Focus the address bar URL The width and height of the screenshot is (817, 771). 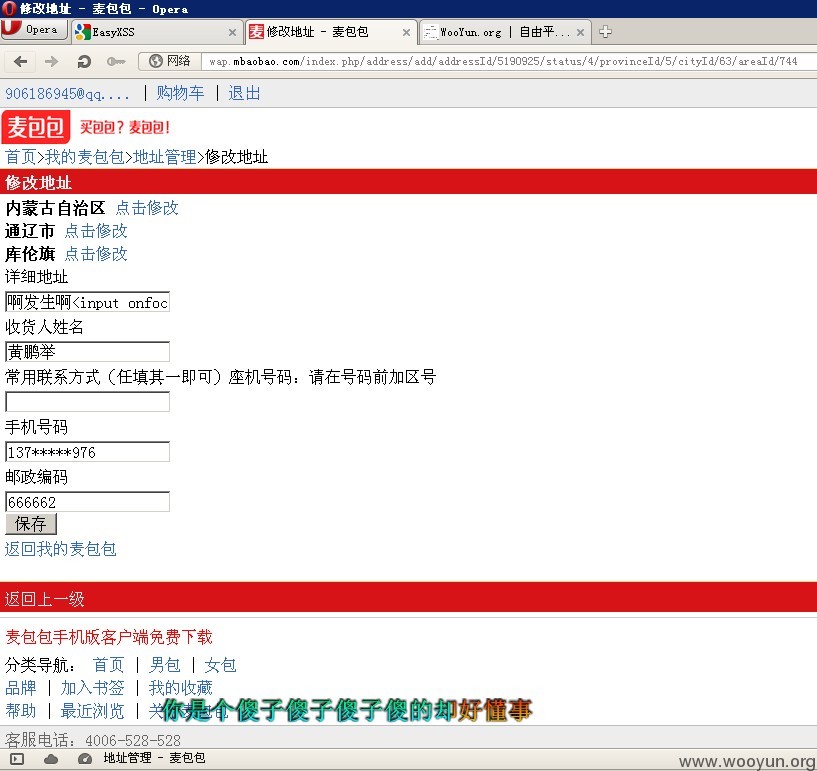(503, 61)
